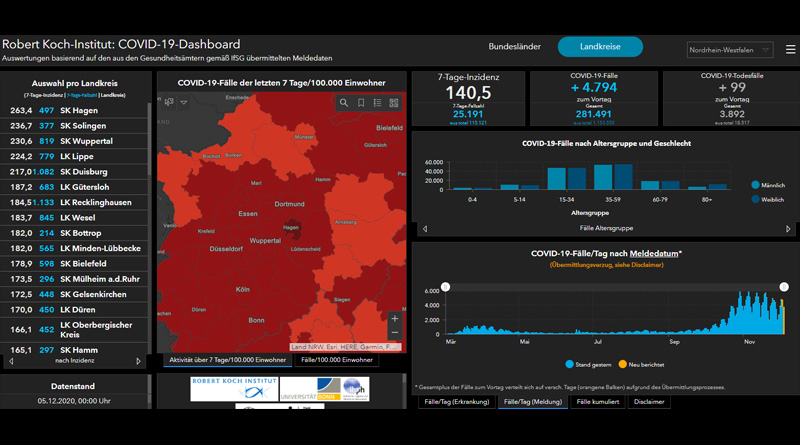Open the selection tool options arrow
The height and width of the screenshot is (445, 800).
tap(184, 103)
